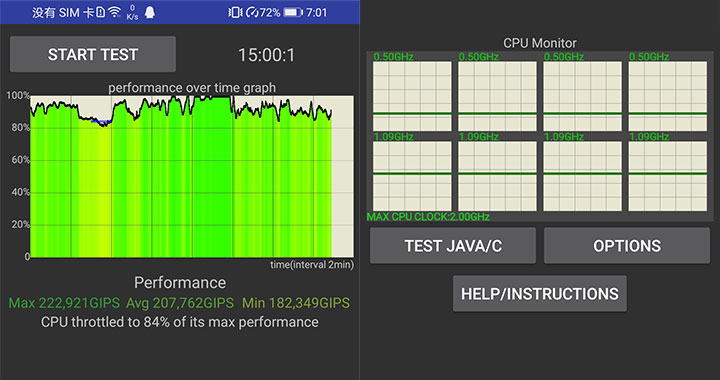Screen dimensions: 720x380
Task: Tap the QQ penguin notification icon
Action: point(150,12)
